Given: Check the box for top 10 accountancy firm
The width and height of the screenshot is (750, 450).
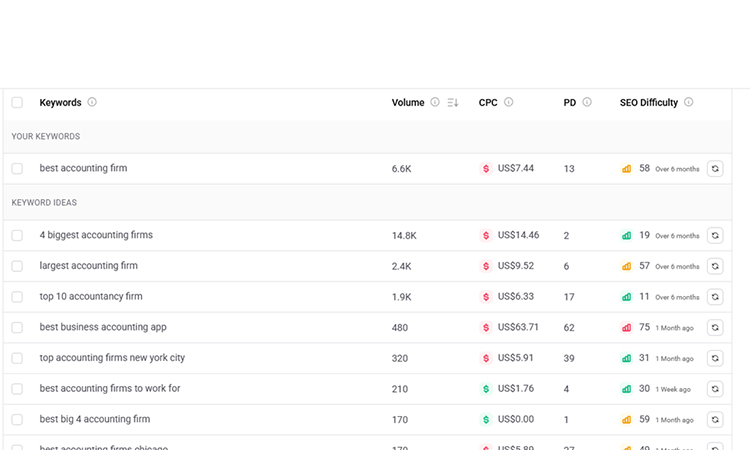Looking at the screenshot, I should click(x=17, y=296).
